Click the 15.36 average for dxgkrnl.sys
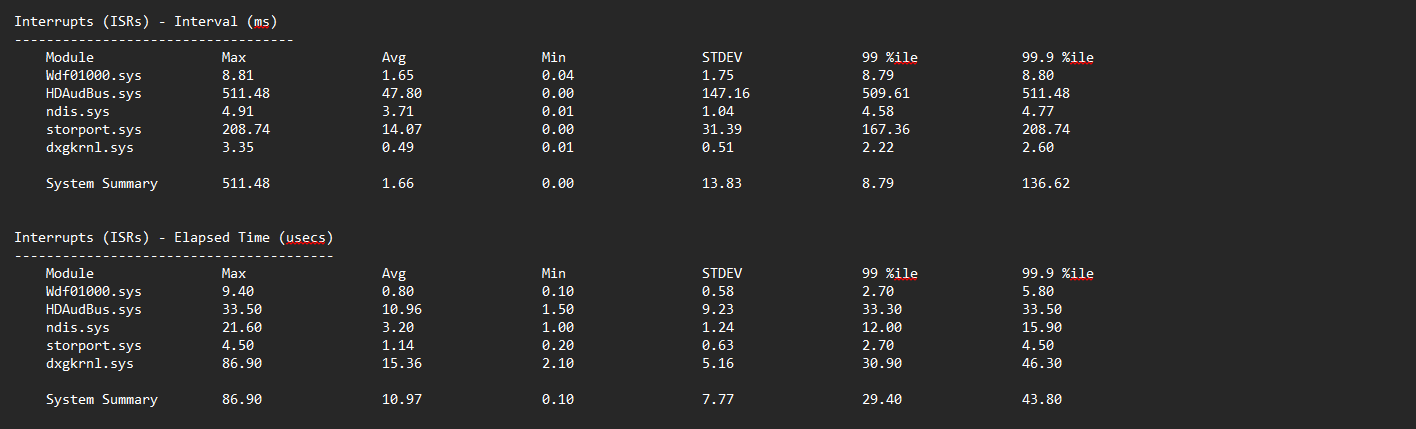The height and width of the screenshot is (429, 1416). coord(402,363)
